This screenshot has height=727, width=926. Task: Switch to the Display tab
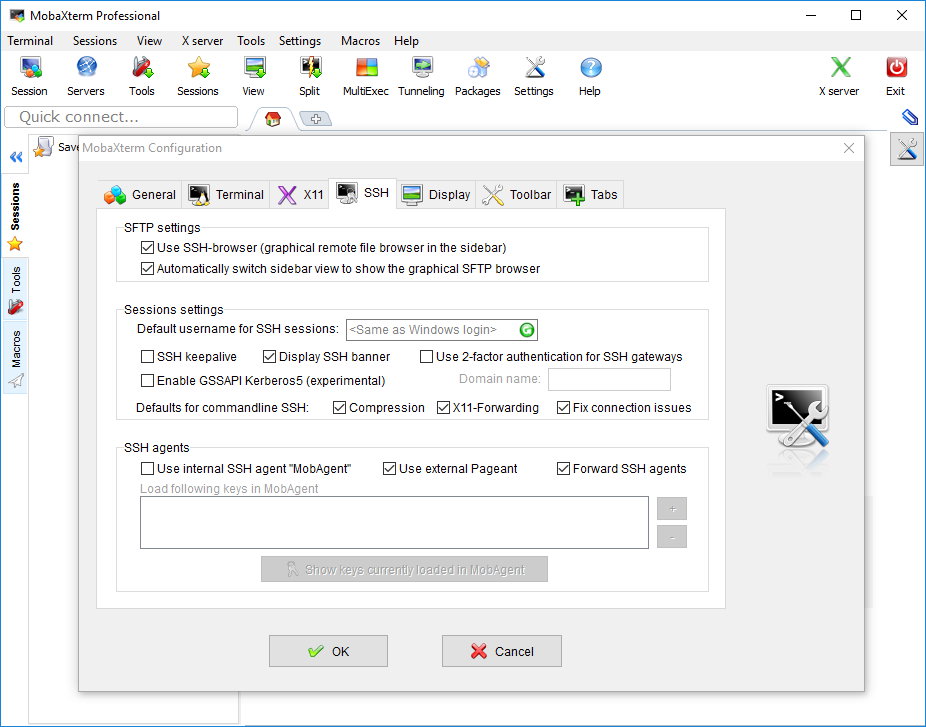point(436,194)
